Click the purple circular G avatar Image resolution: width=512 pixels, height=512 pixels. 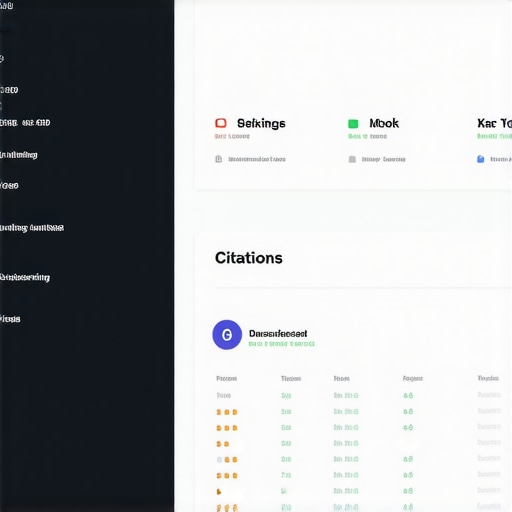pyautogui.click(x=227, y=335)
